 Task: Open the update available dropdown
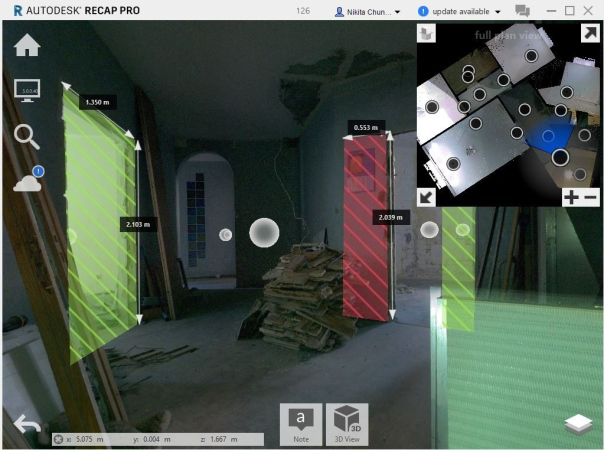[x=458, y=11]
